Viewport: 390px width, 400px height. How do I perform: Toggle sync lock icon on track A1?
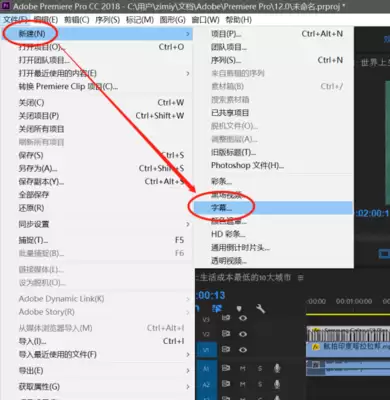pyautogui.click(x=226, y=368)
